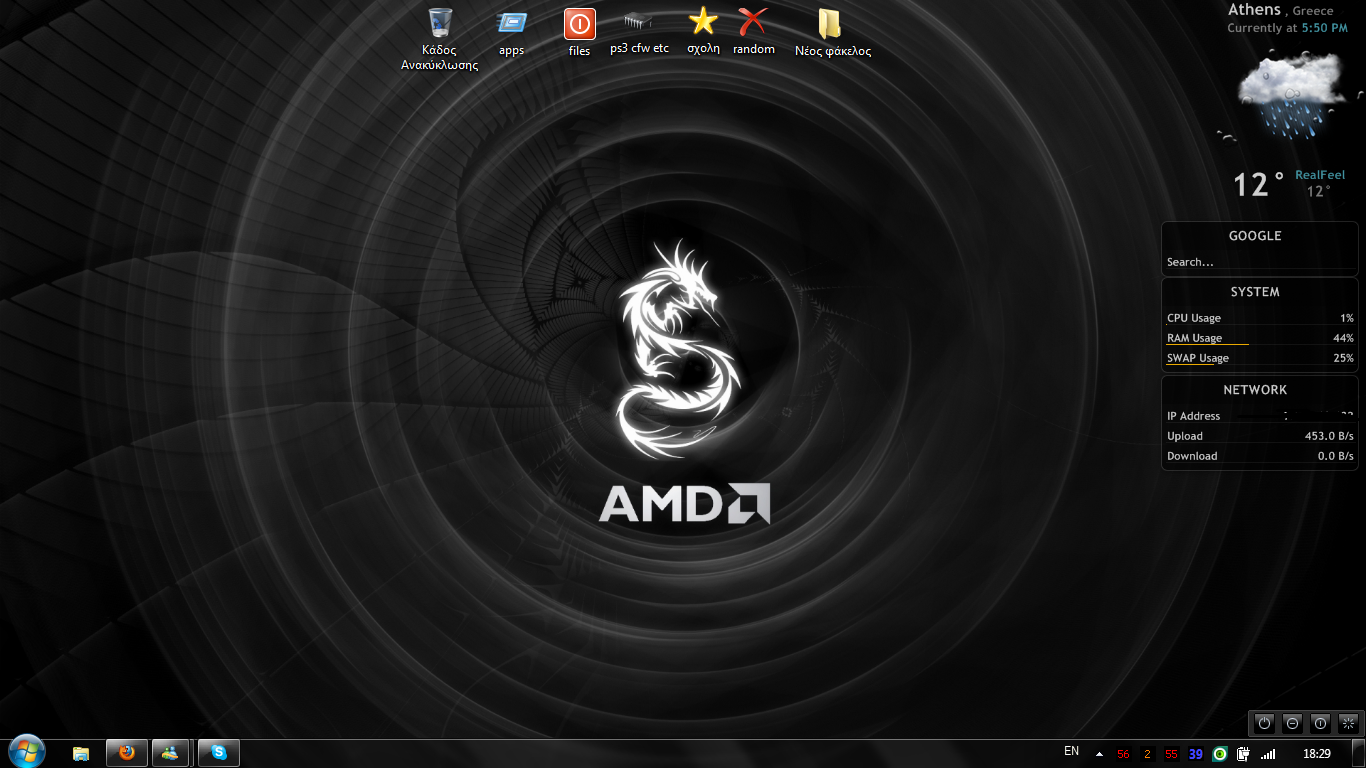Click the 18:29 taskbar clock

click(1317, 754)
